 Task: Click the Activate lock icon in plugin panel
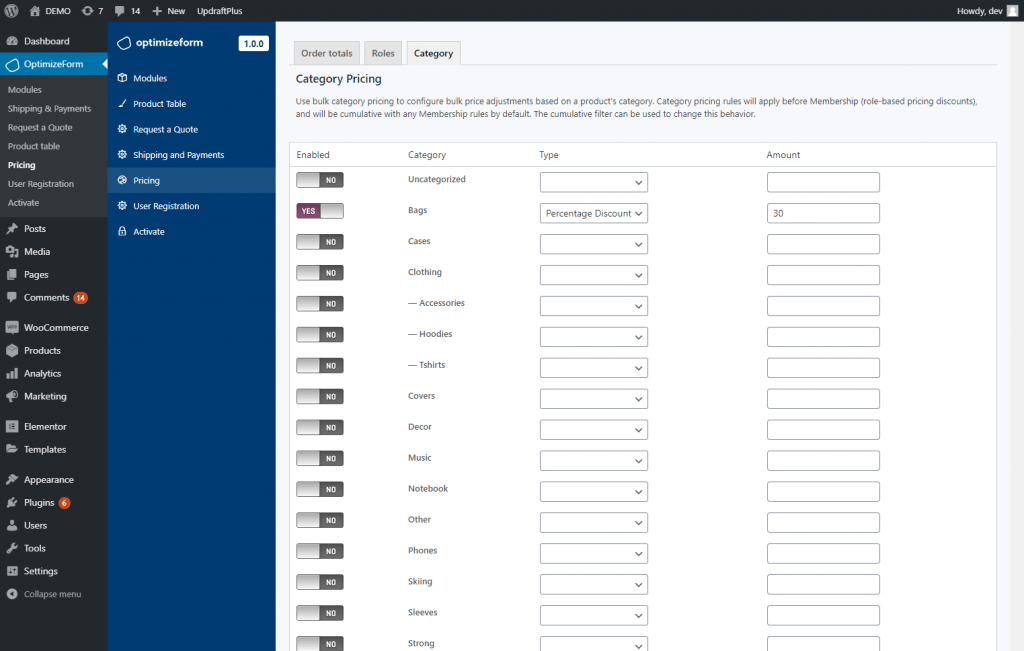(122, 231)
